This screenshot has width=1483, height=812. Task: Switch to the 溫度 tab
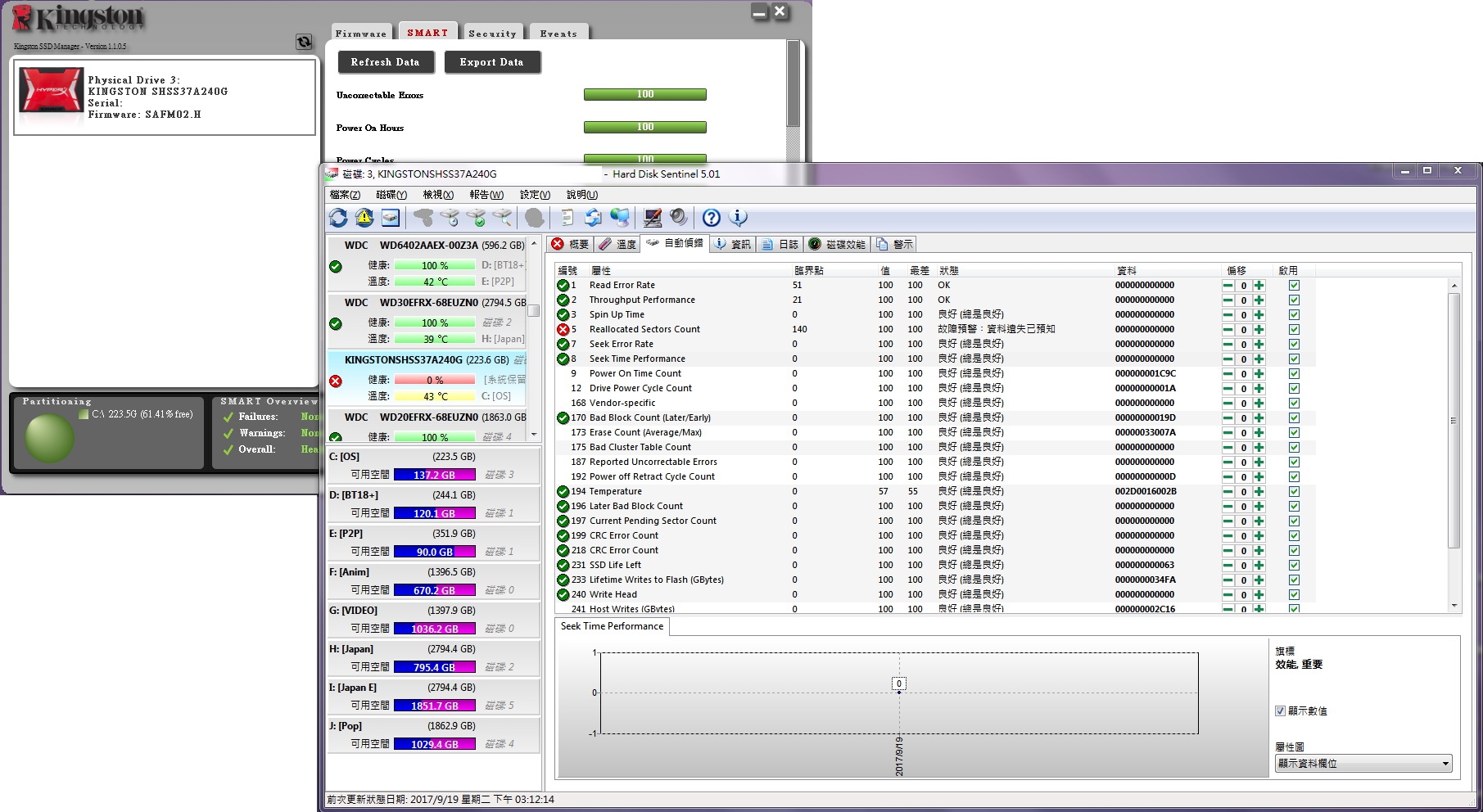(x=617, y=244)
